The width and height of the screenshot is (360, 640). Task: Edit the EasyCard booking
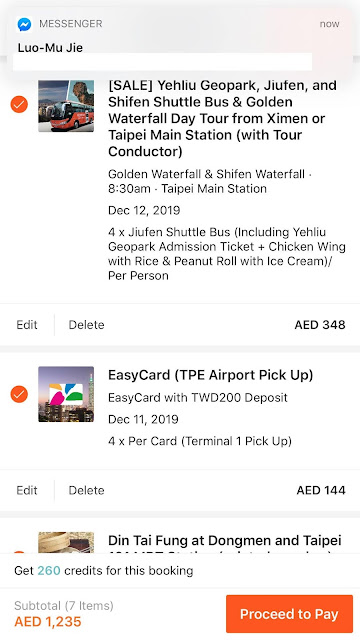click(x=27, y=490)
